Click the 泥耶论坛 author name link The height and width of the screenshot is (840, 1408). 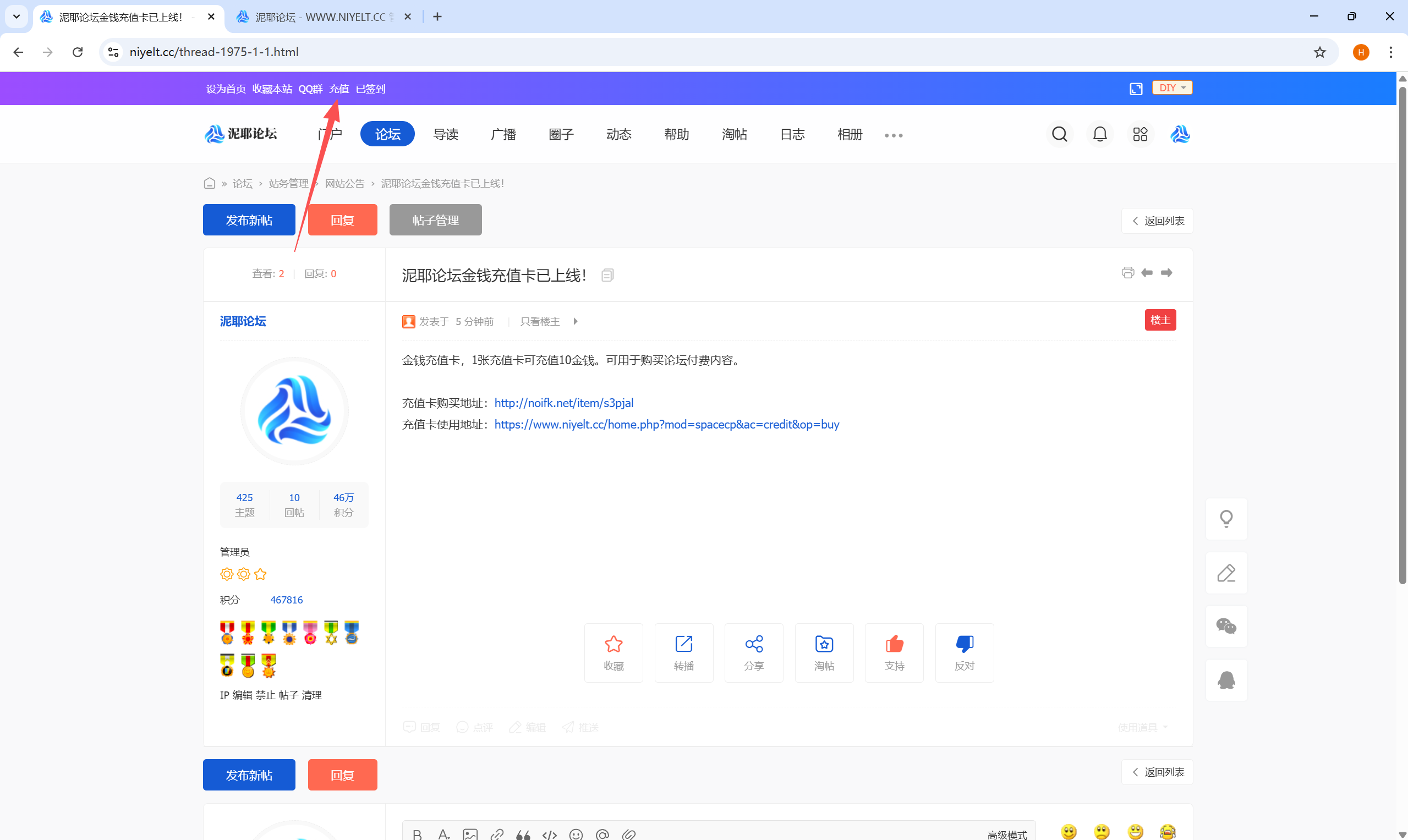[243, 321]
